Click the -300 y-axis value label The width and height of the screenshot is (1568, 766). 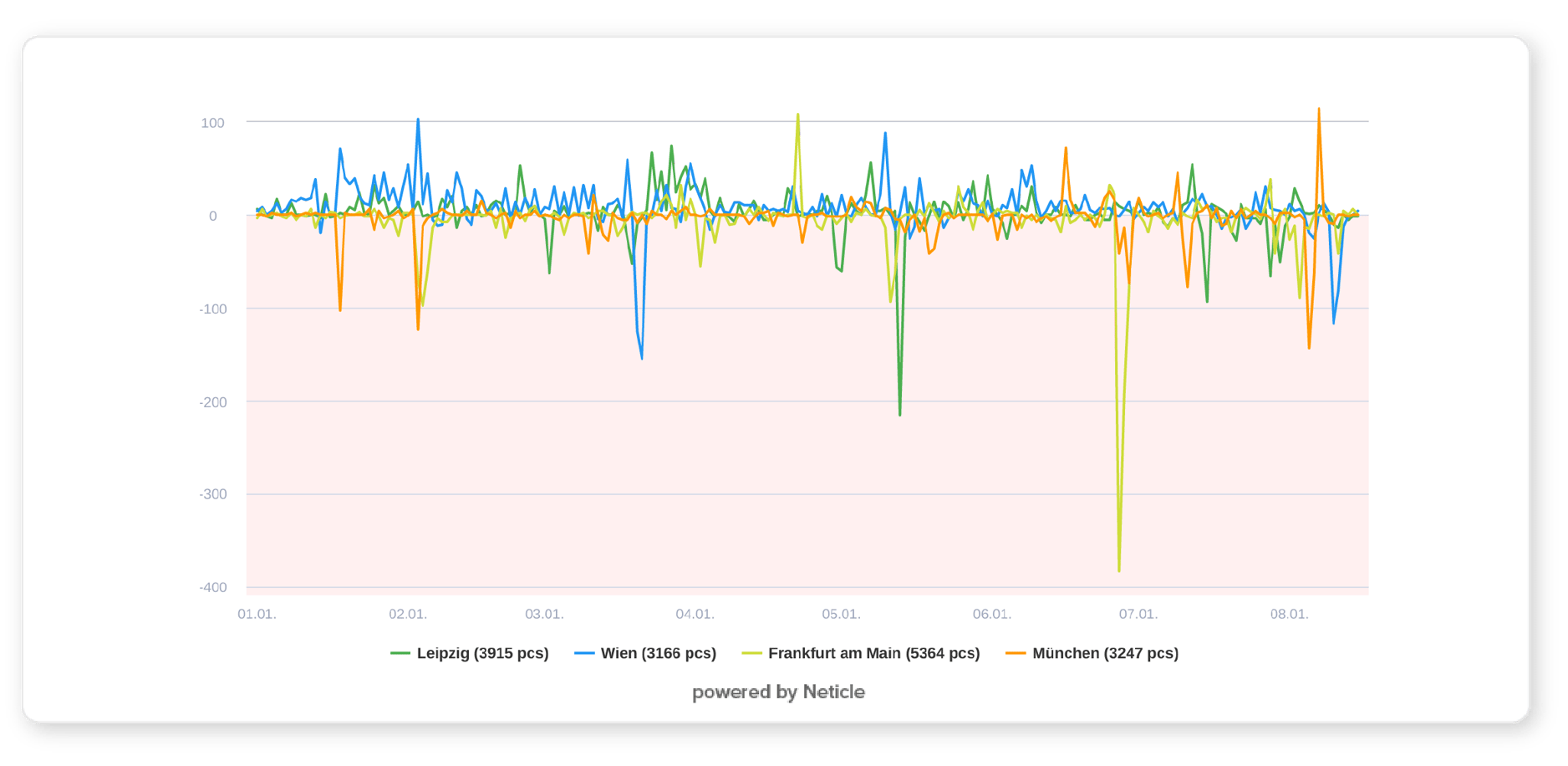point(212,494)
